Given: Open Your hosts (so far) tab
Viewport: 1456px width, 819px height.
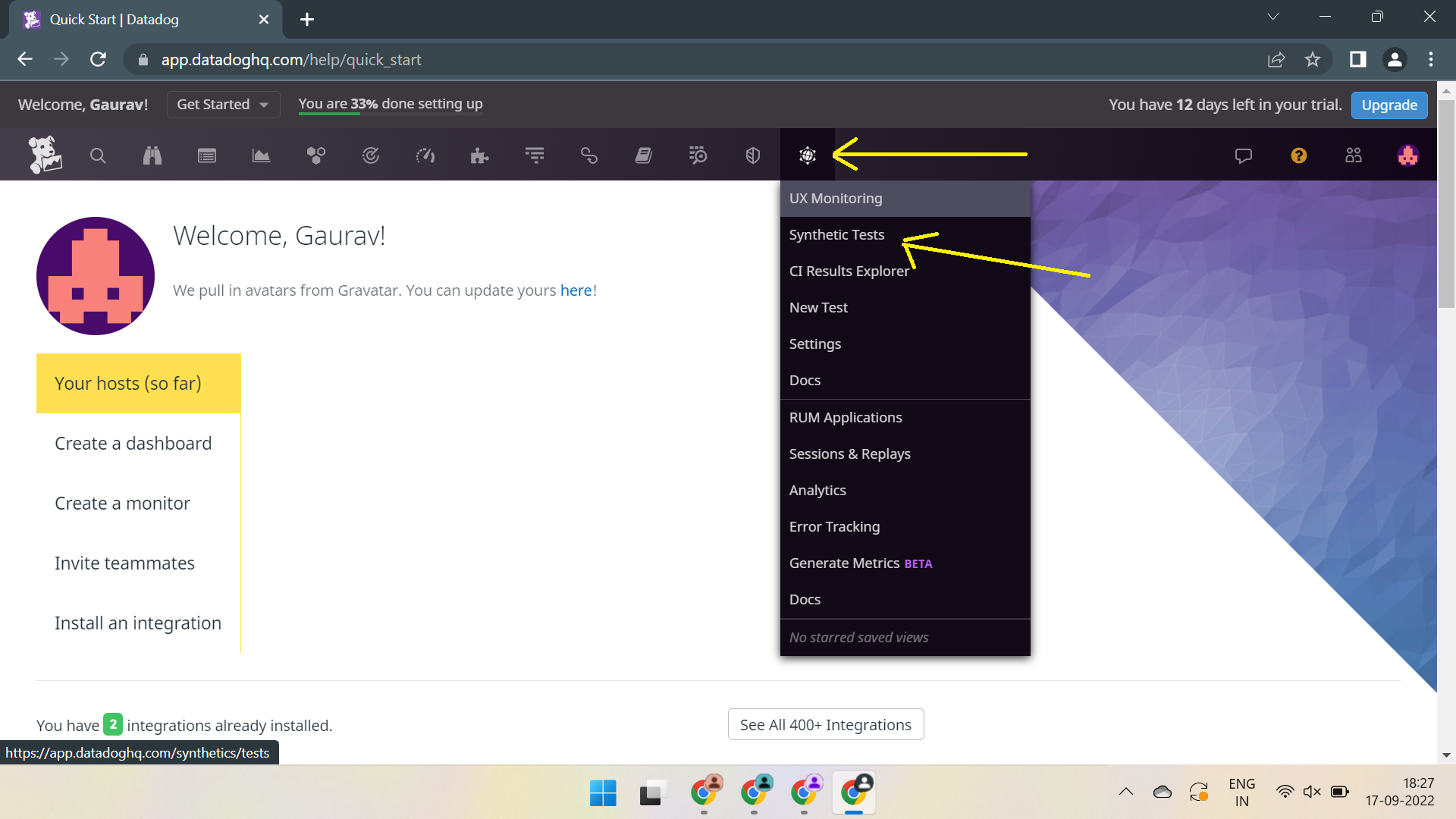Looking at the screenshot, I should [x=139, y=384].
